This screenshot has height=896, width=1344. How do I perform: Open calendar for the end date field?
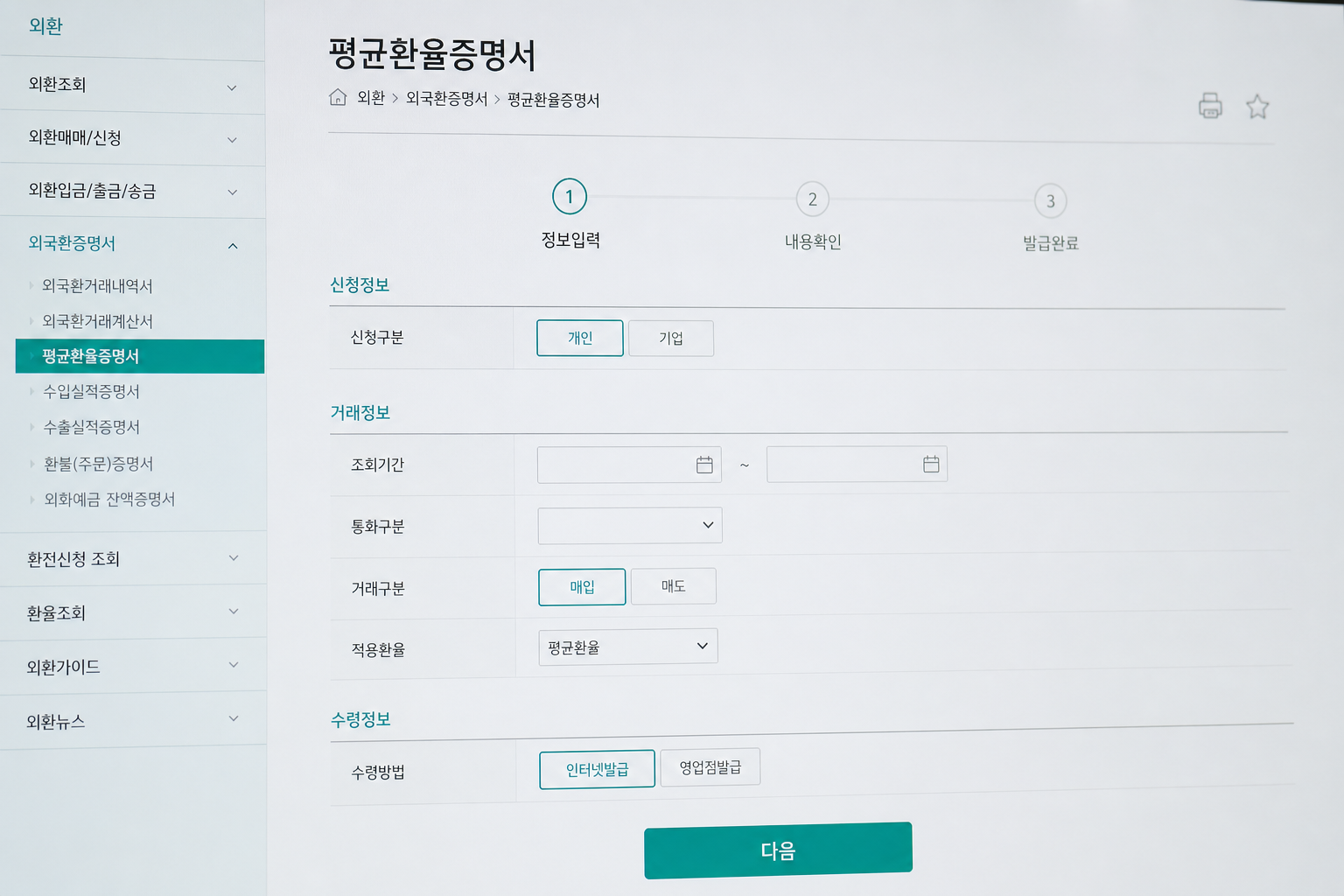[931, 464]
